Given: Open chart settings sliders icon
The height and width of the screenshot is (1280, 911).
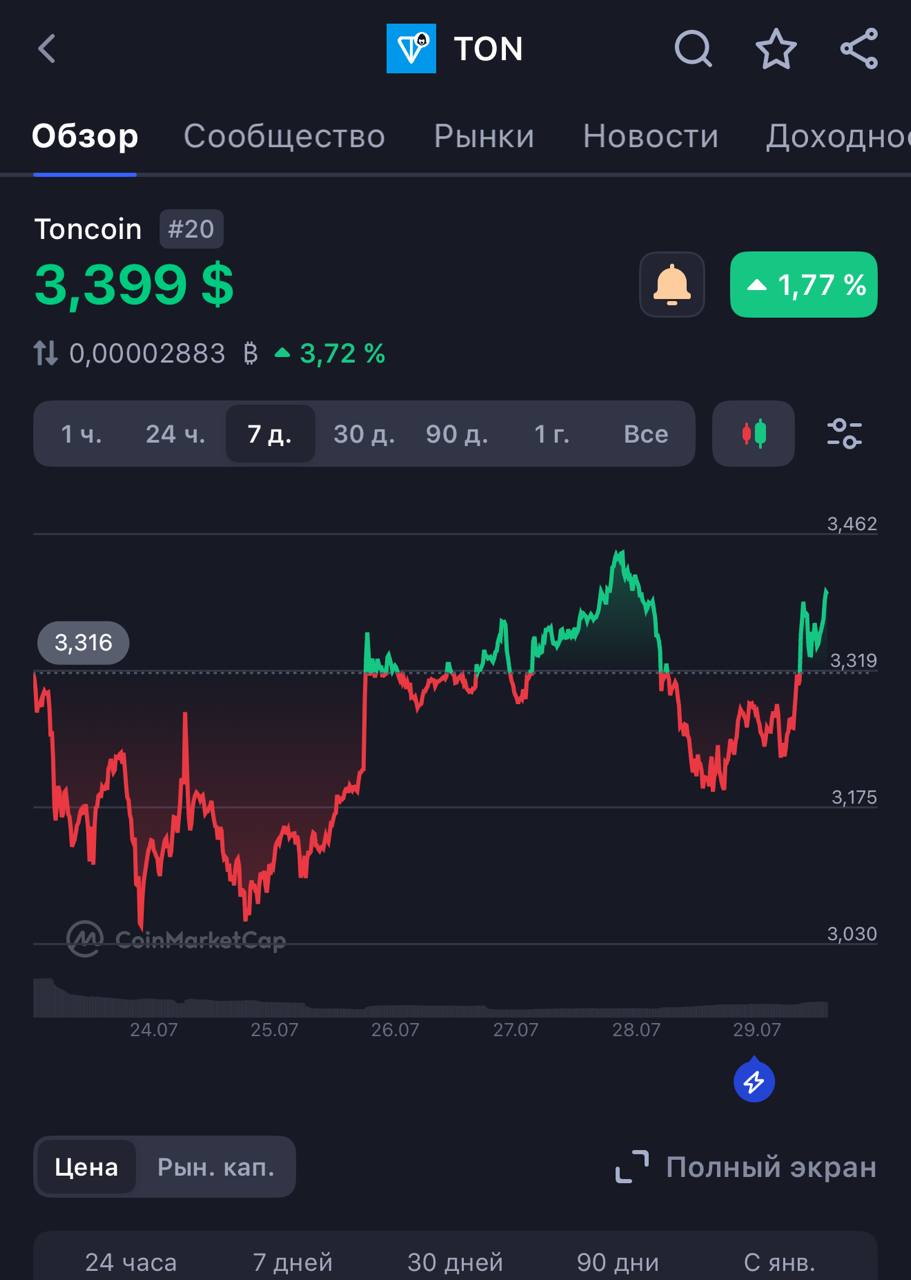Looking at the screenshot, I should coord(845,434).
